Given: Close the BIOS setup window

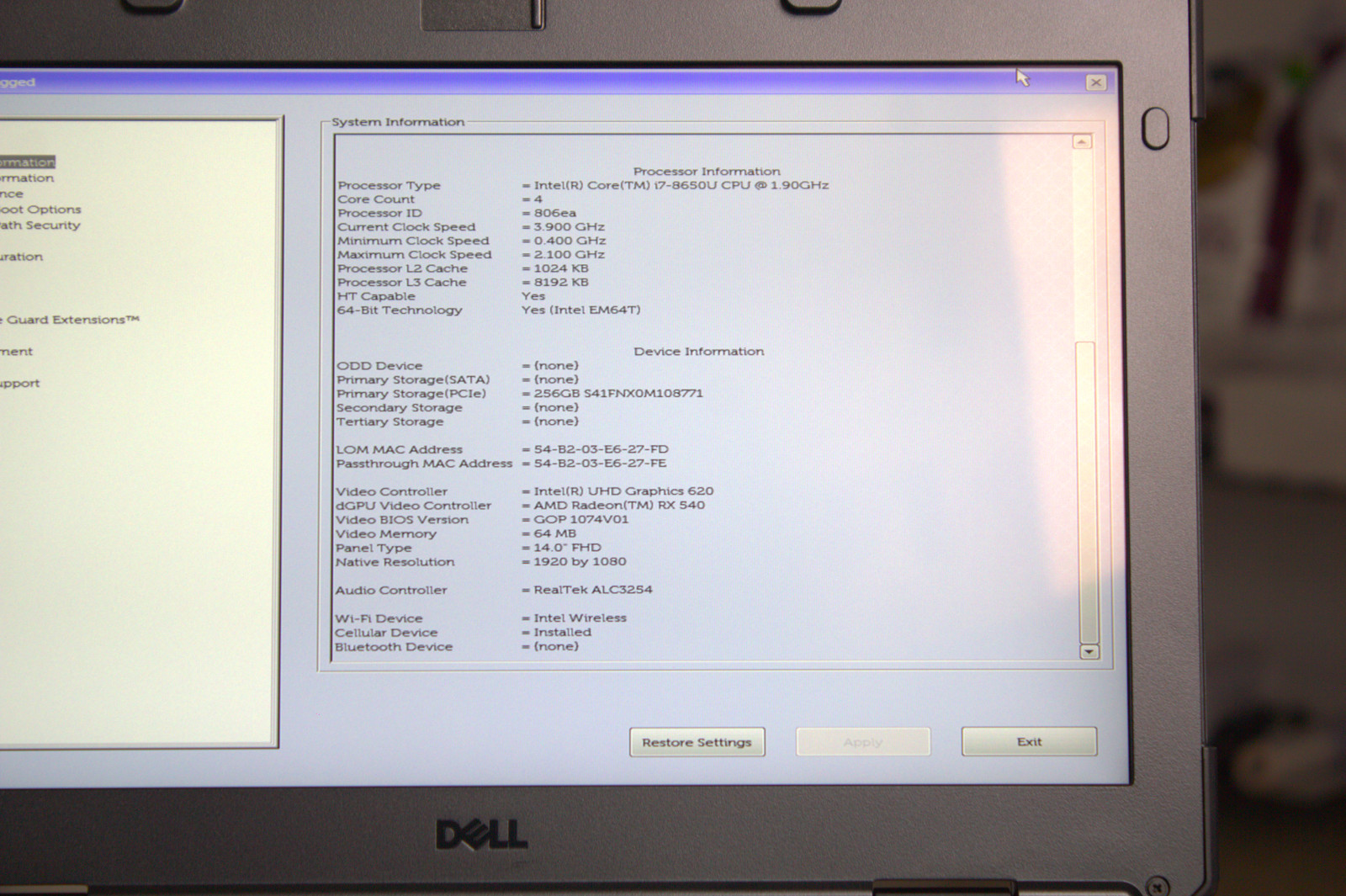Looking at the screenshot, I should coord(1095,82).
